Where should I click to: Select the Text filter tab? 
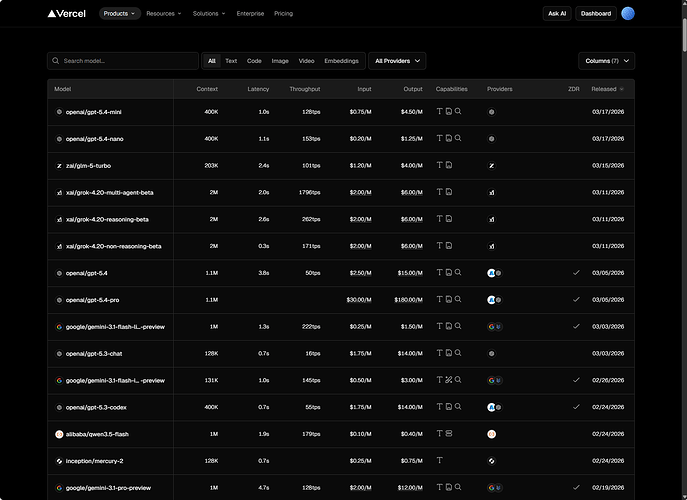point(231,61)
